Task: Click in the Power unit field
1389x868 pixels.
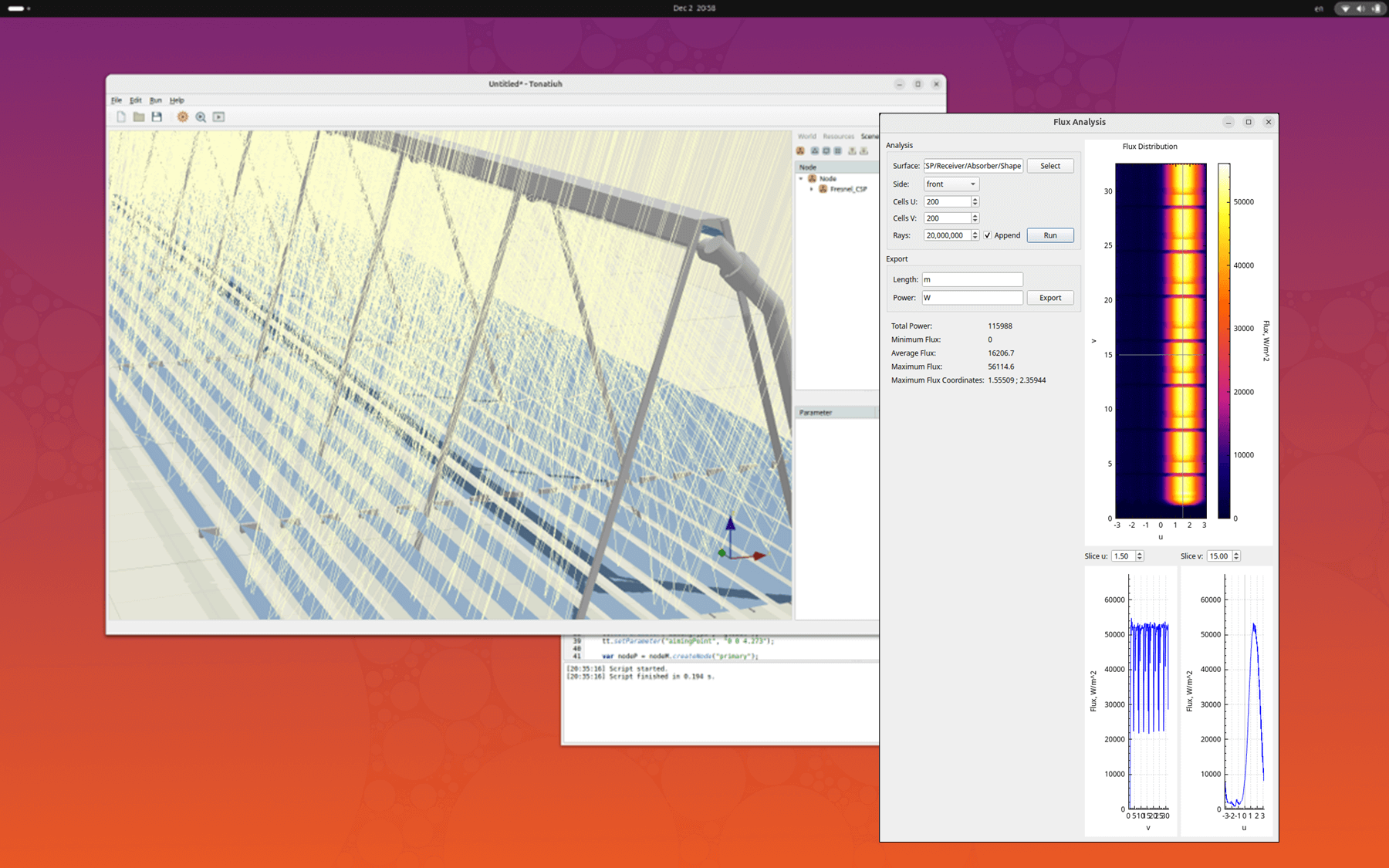Action: tap(972, 298)
